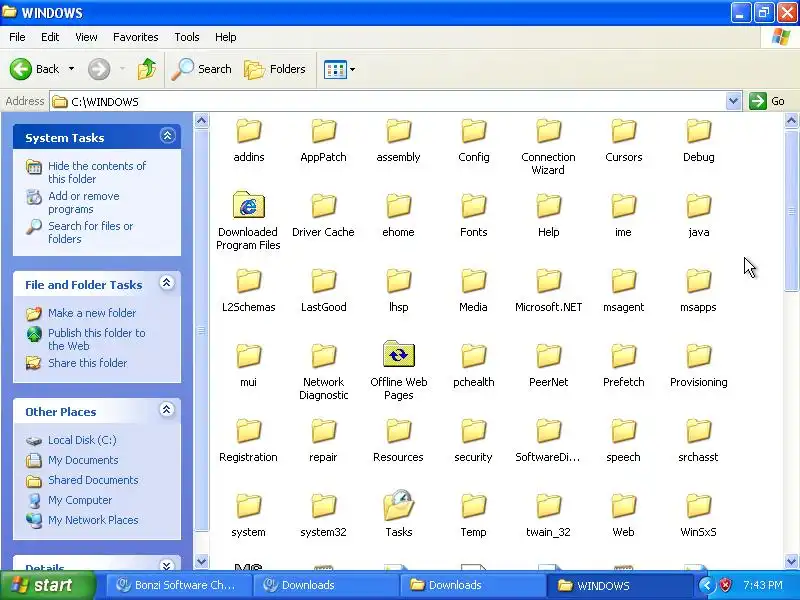Viewport: 800px width, 600px height.
Task: Go to My Network Places
Action: [x=82, y=520]
